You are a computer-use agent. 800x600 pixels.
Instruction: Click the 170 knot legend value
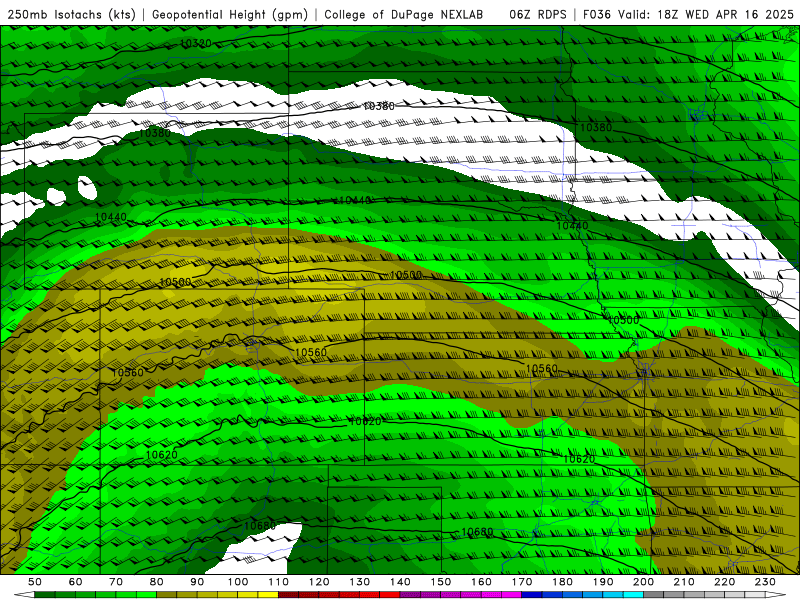522,582
